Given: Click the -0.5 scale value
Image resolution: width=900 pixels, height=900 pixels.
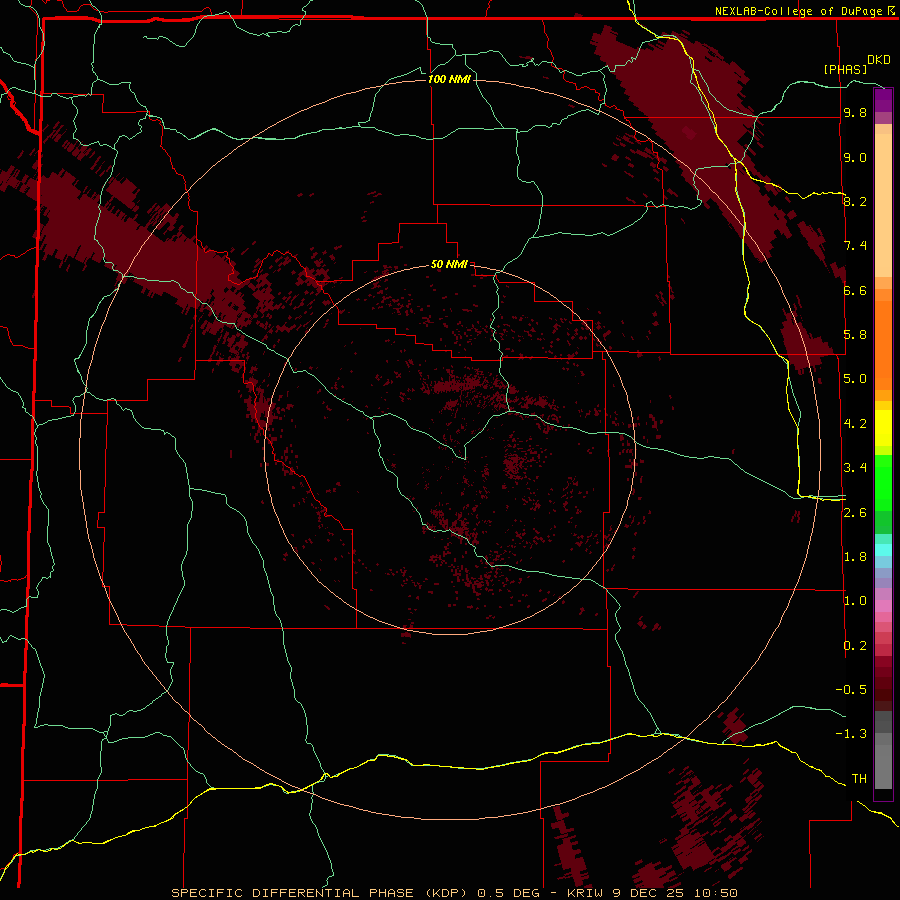Looking at the screenshot, I should (851, 690).
